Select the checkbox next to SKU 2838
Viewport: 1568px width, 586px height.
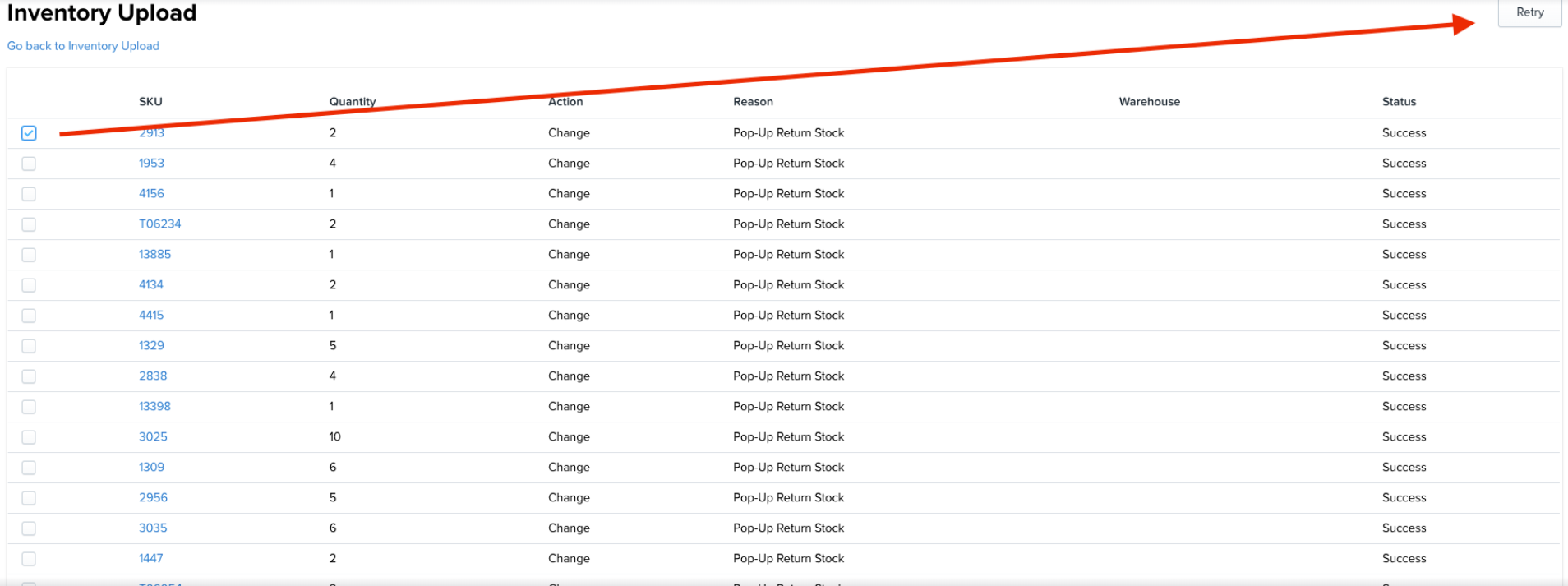(29, 376)
